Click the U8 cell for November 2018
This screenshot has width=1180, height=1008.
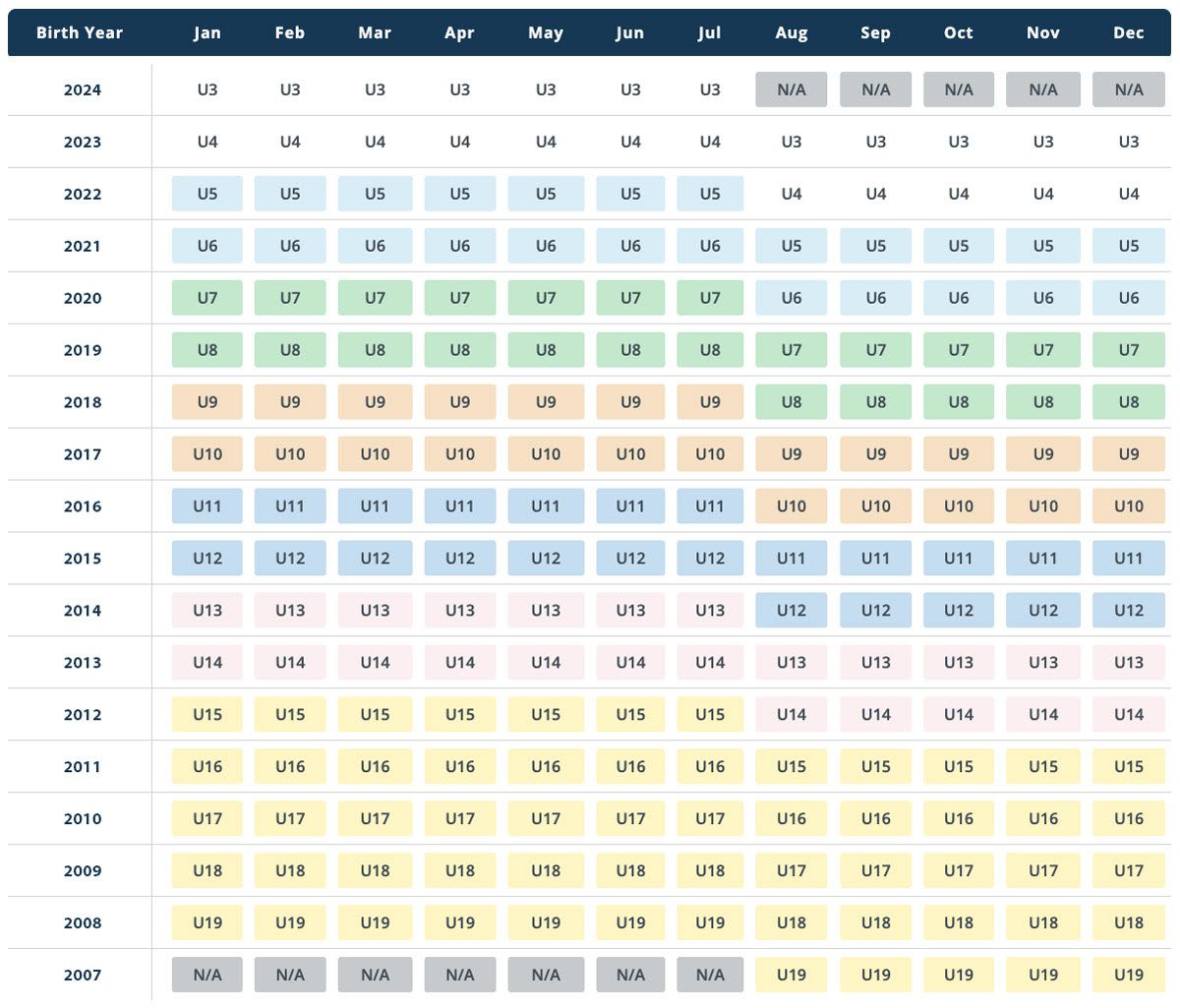(x=1043, y=401)
